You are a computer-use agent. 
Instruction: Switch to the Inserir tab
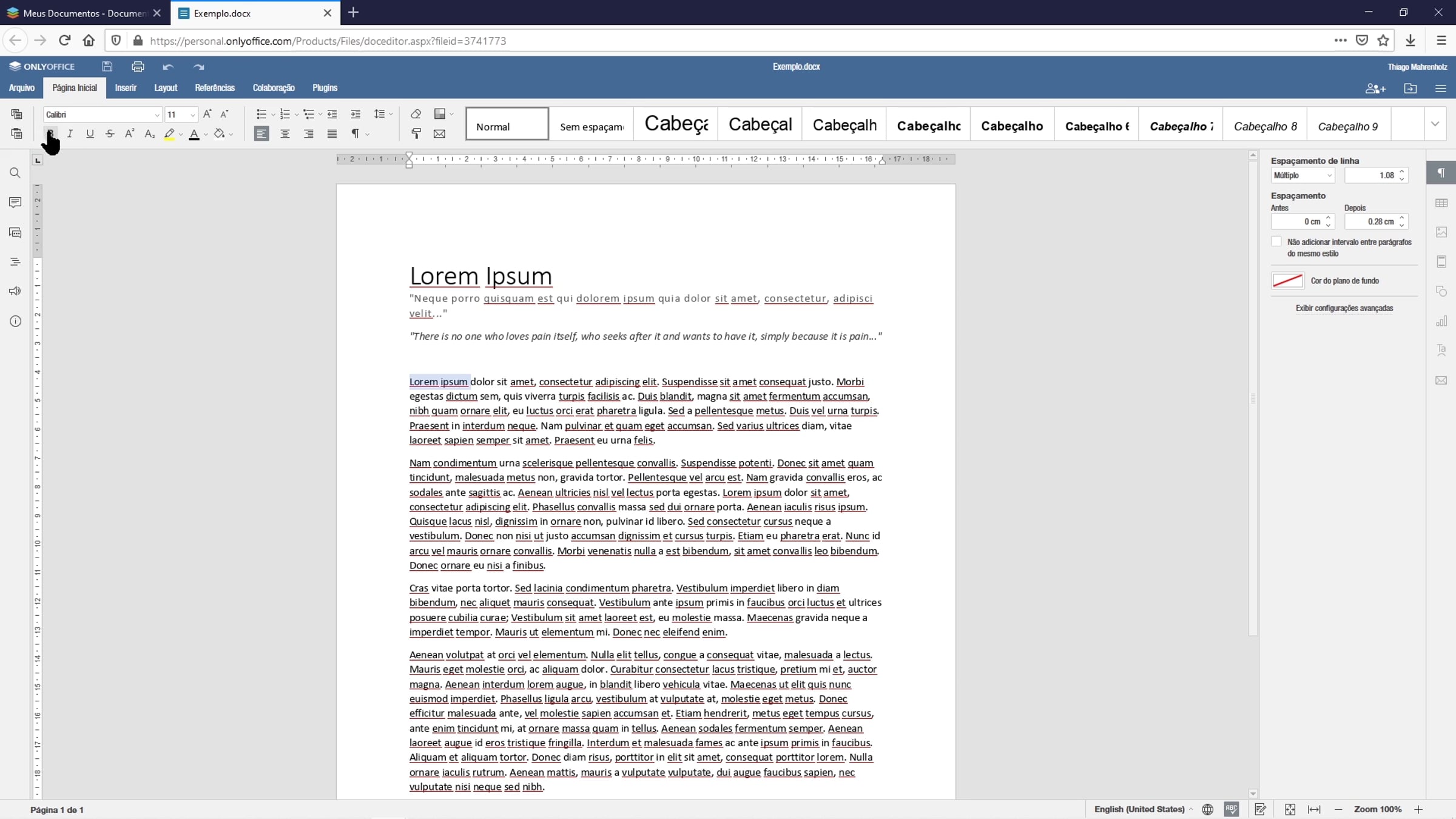pos(126,88)
